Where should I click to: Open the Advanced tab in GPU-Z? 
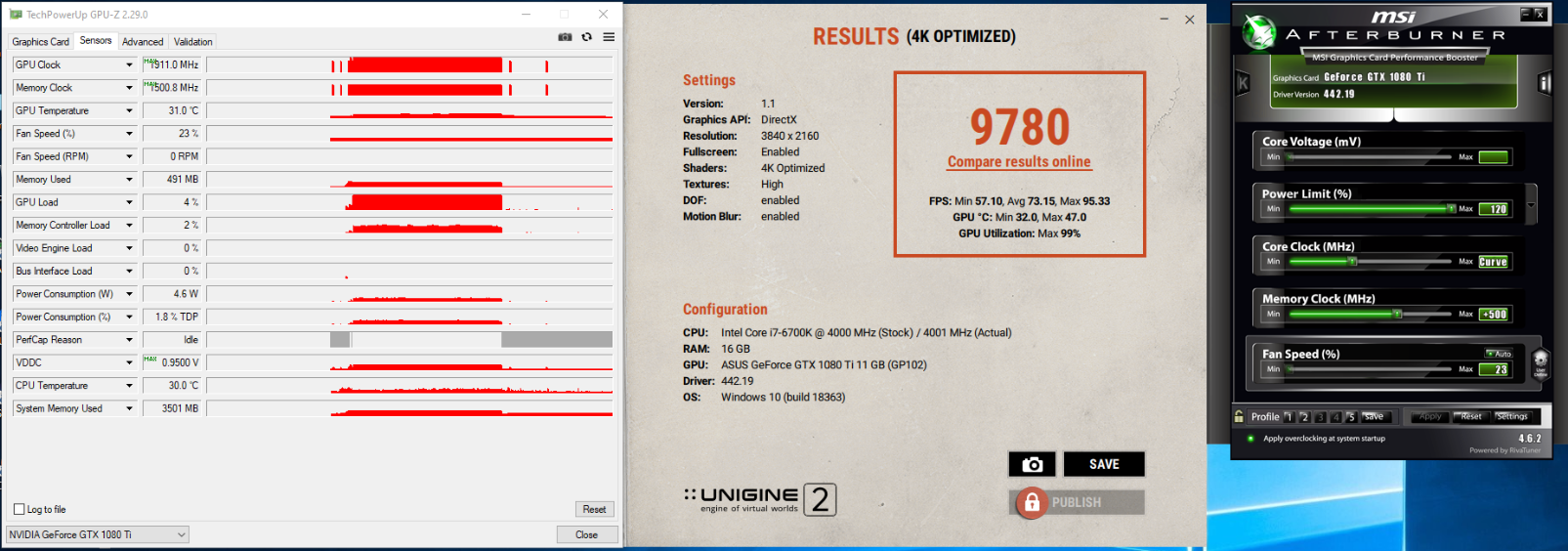pyautogui.click(x=143, y=42)
